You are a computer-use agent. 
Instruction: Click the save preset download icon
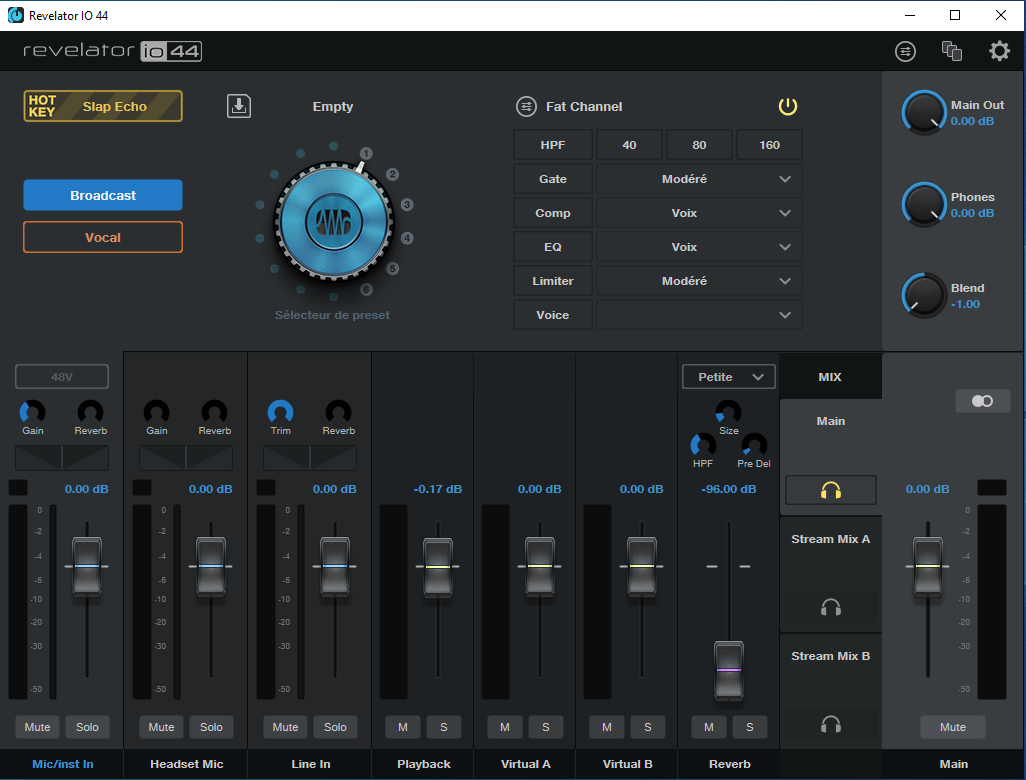pos(239,106)
